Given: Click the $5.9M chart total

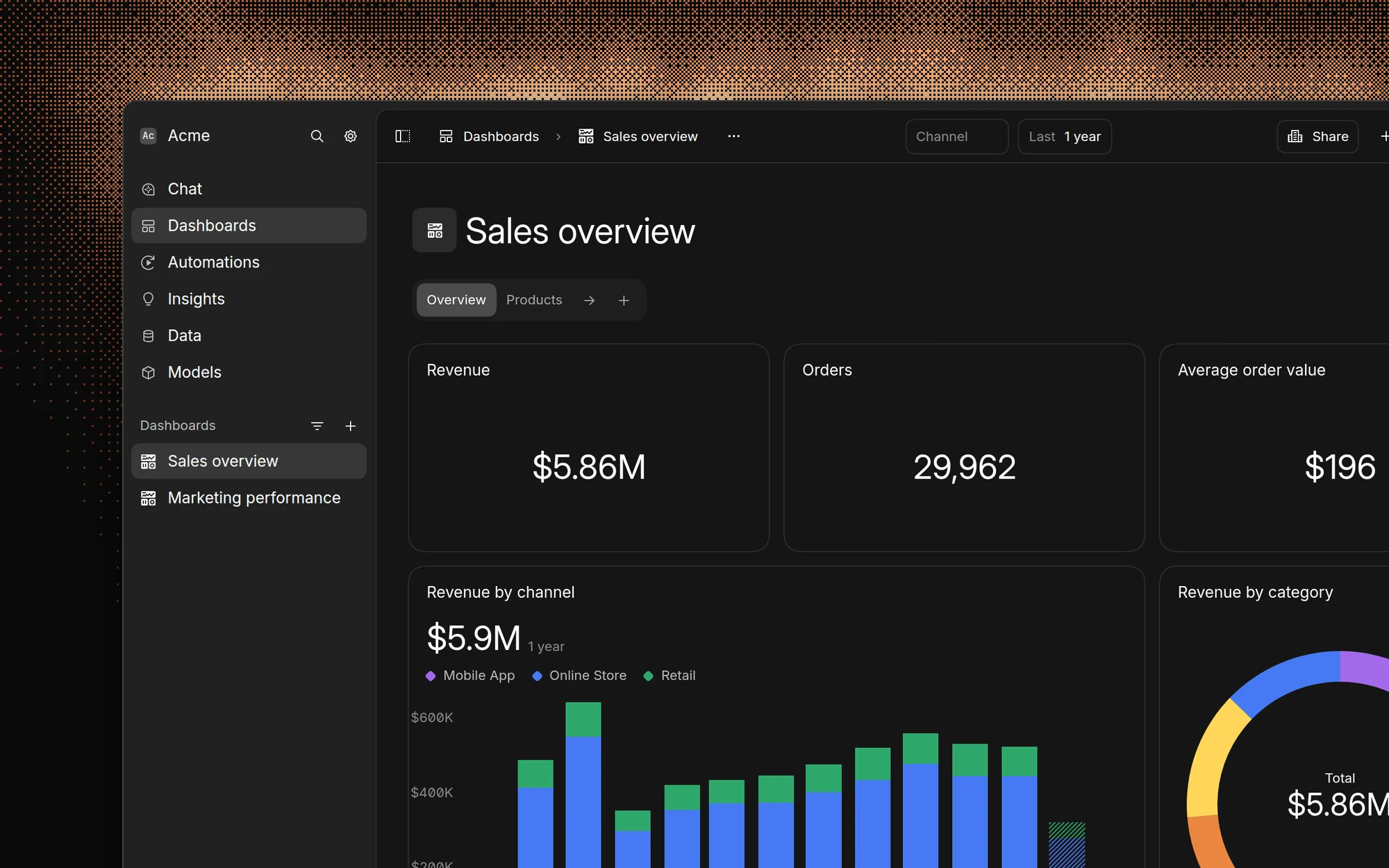Looking at the screenshot, I should (474, 638).
